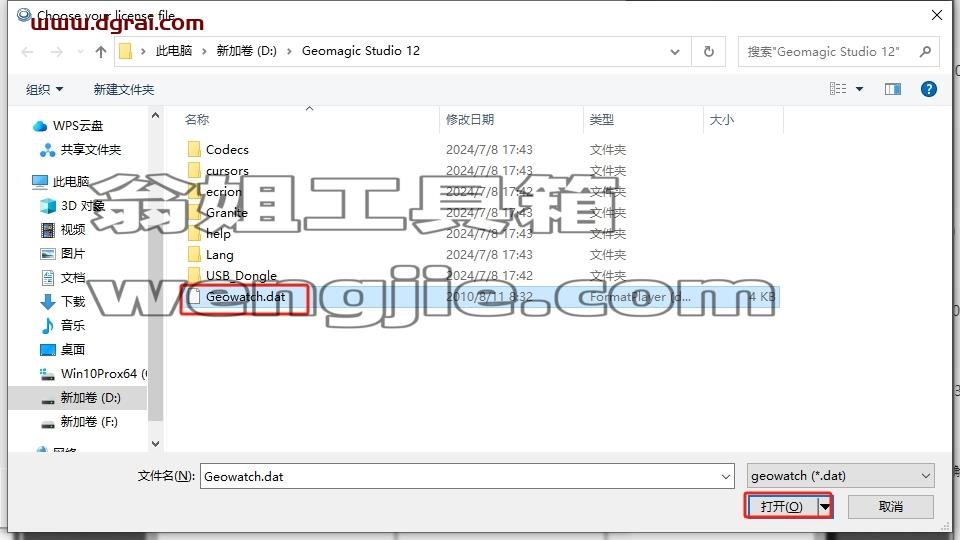Click 新建文件夹 button

tap(124, 89)
